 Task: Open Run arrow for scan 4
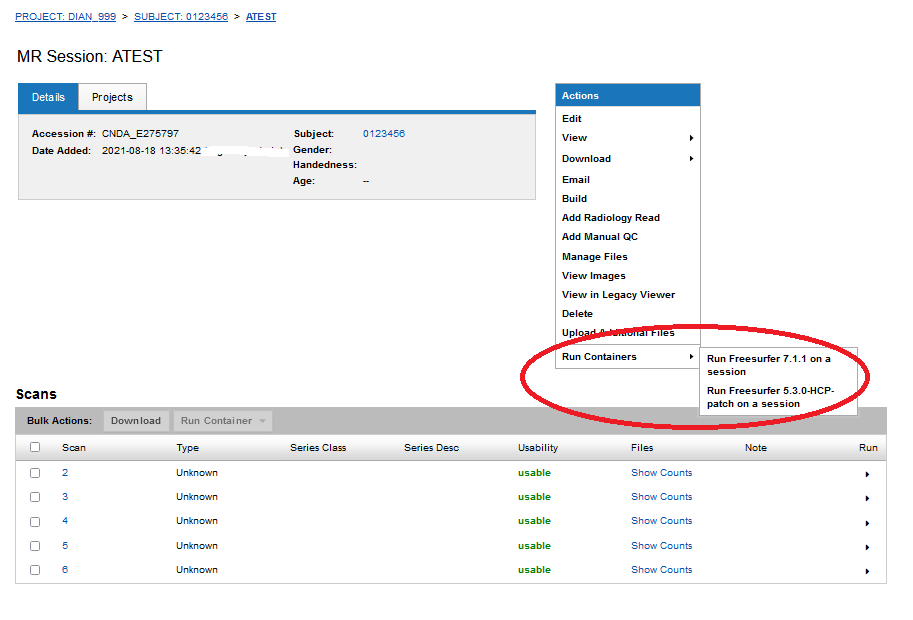[x=867, y=522]
